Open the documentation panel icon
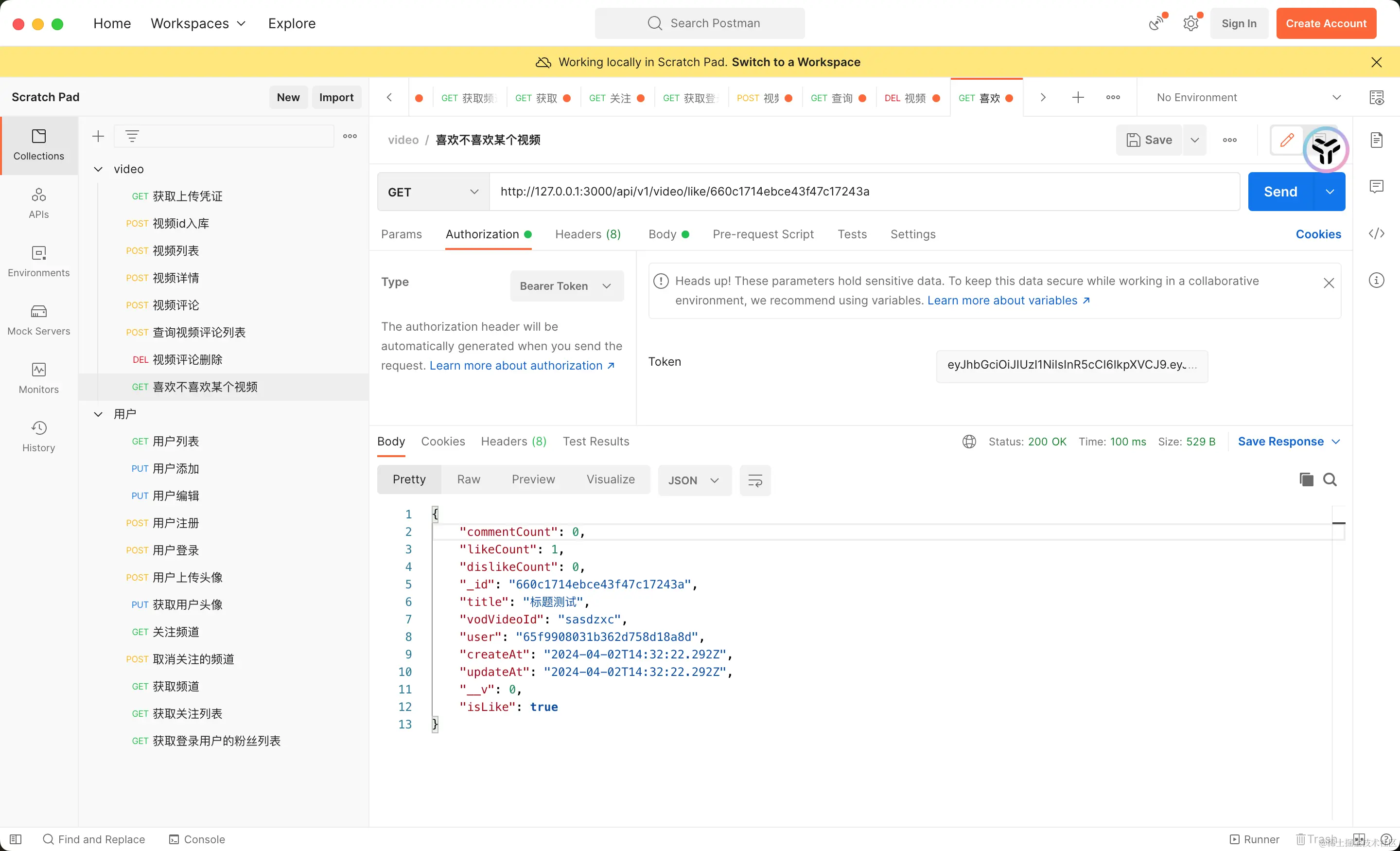The height and width of the screenshot is (851, 1400). click(x=1376, y=140)
